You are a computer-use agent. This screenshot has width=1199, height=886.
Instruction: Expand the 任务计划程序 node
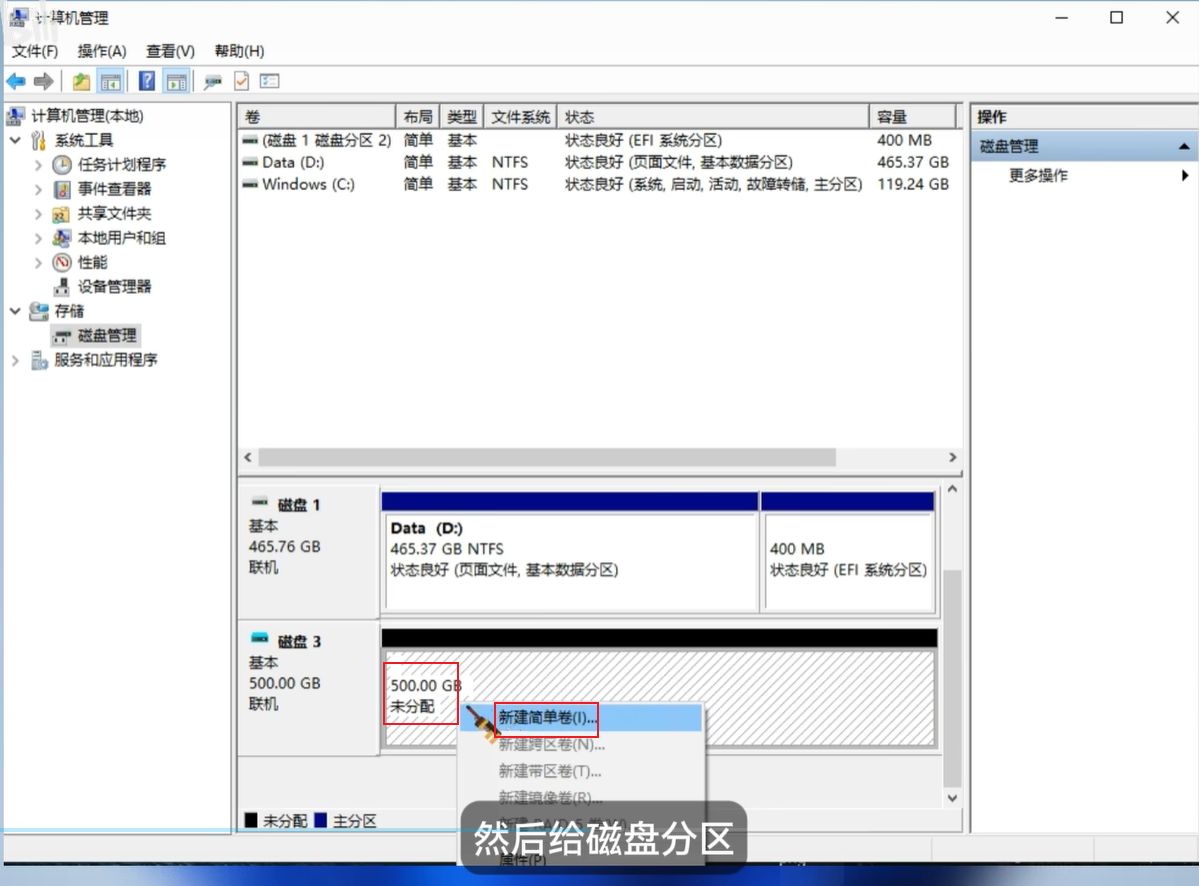pyautogui.click(x=39, y=165)
